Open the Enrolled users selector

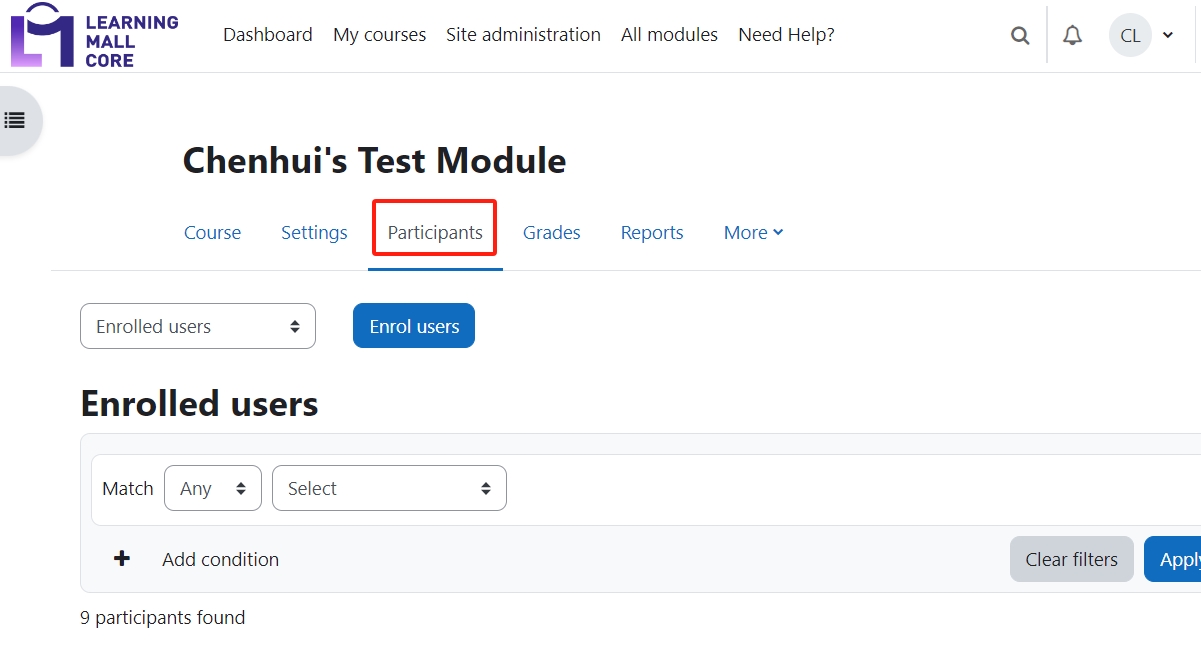197,326
